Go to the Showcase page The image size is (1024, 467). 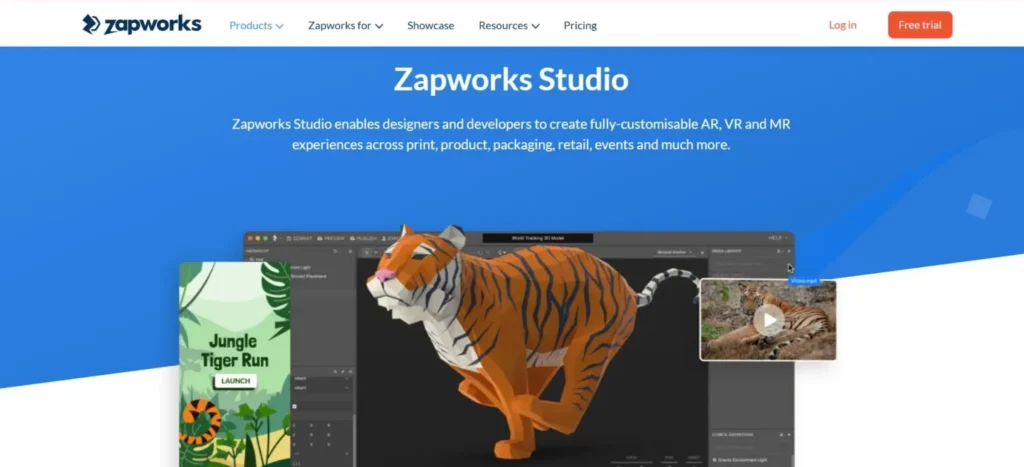point(430,25)
